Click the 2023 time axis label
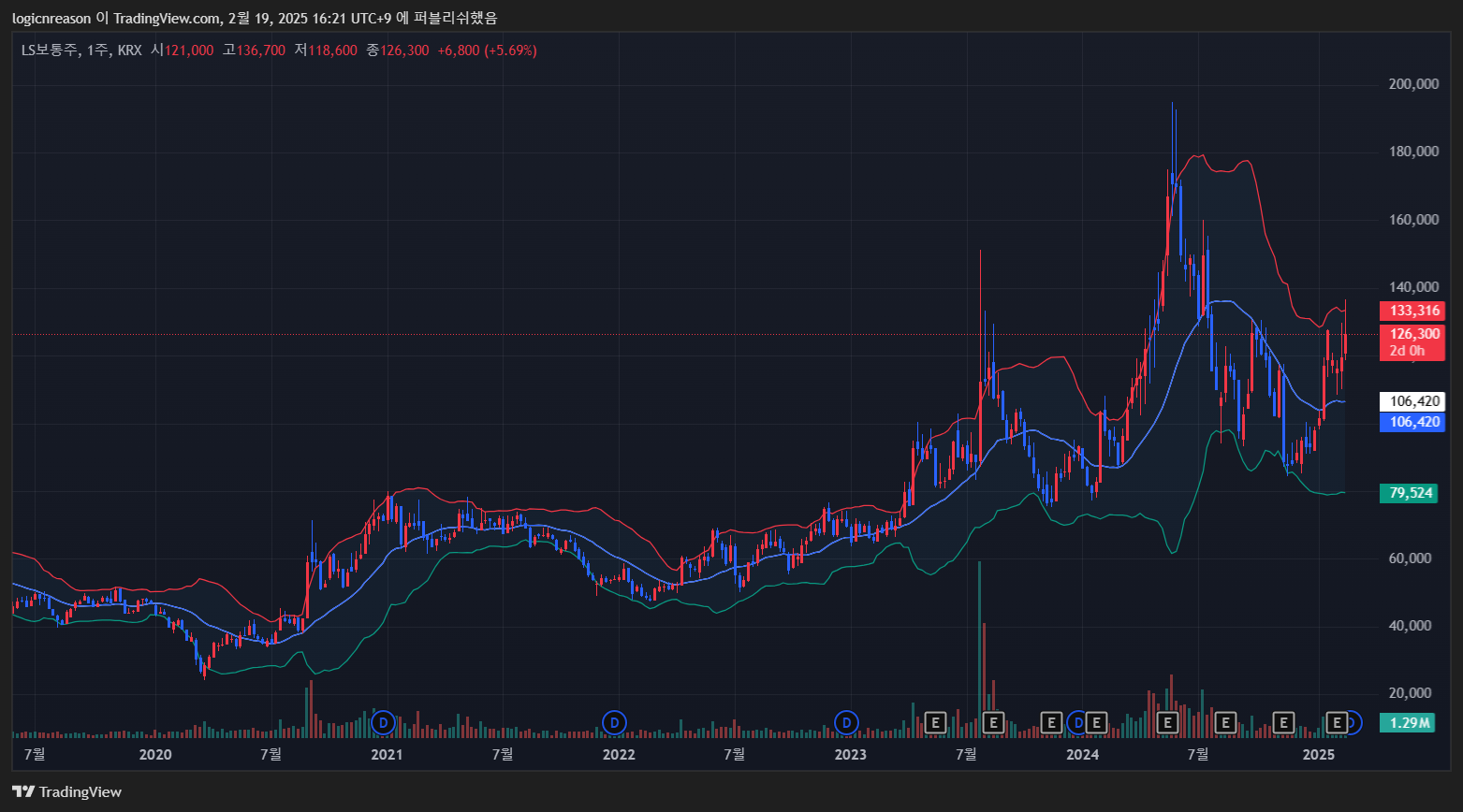1463x812 pixels. pyautogui.click(x=851, y=754)
